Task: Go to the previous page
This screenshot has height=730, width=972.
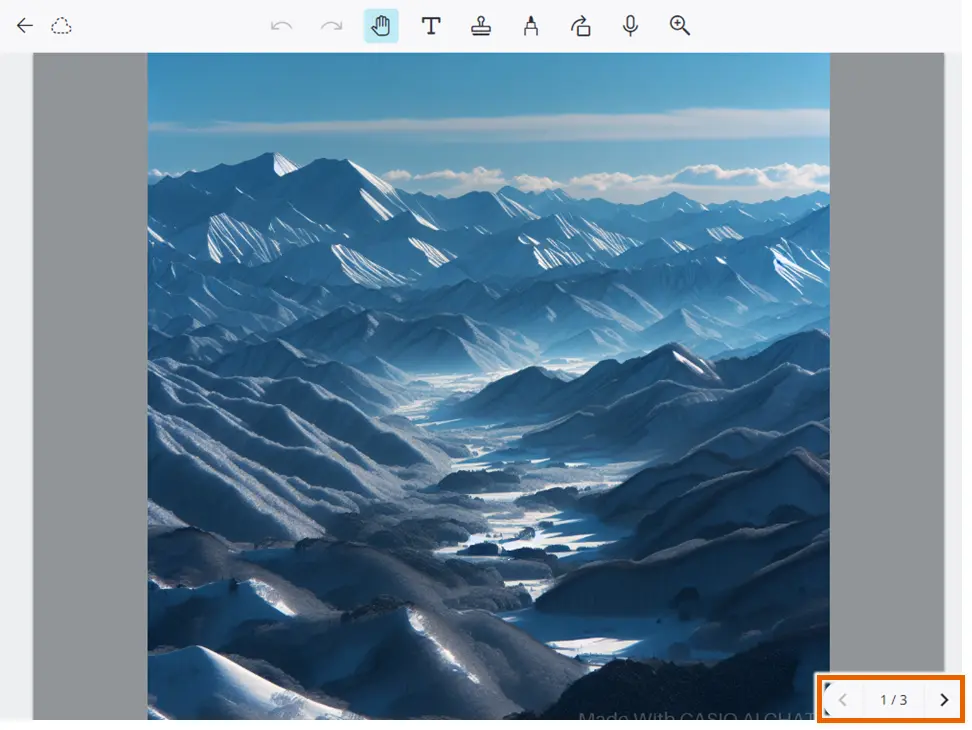Action: 843,700
